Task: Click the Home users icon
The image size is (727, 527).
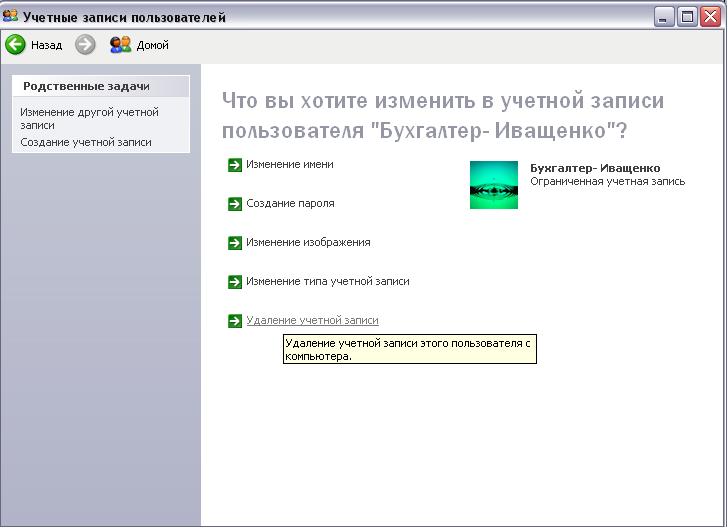Action: click(x=121, y=45)
